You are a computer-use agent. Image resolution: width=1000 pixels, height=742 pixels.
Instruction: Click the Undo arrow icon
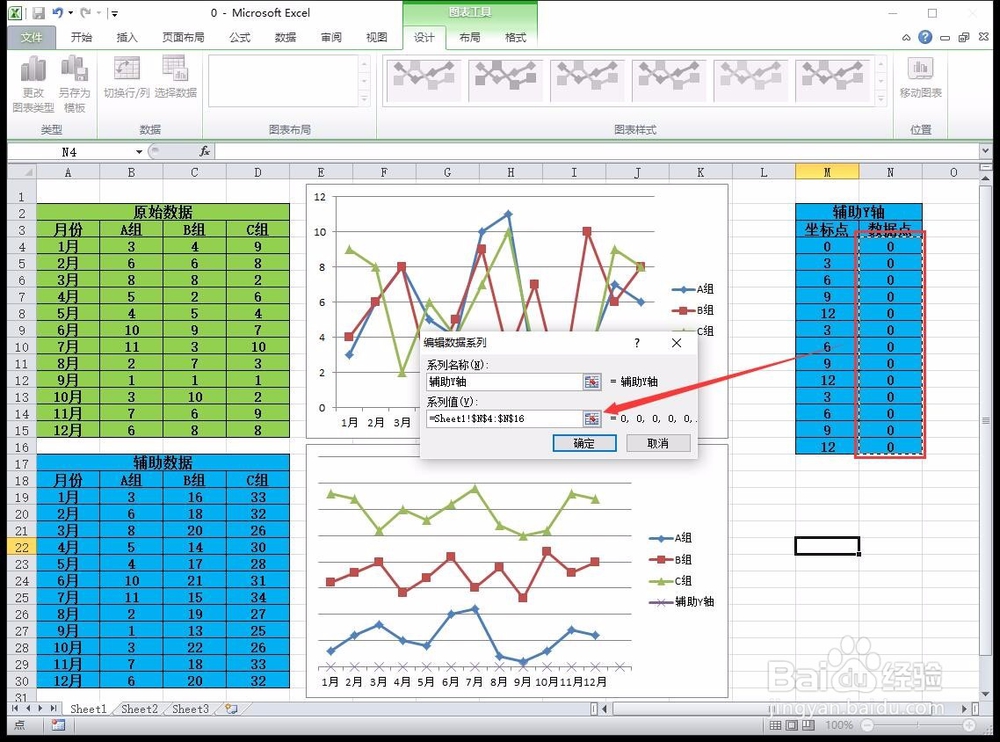pyautogui.click(x=57, y=13)
